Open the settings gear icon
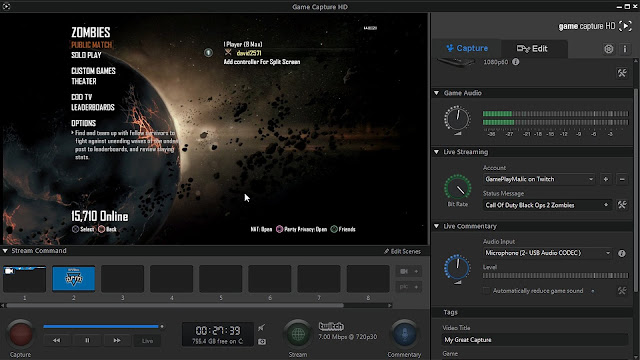 click(609, 49)
